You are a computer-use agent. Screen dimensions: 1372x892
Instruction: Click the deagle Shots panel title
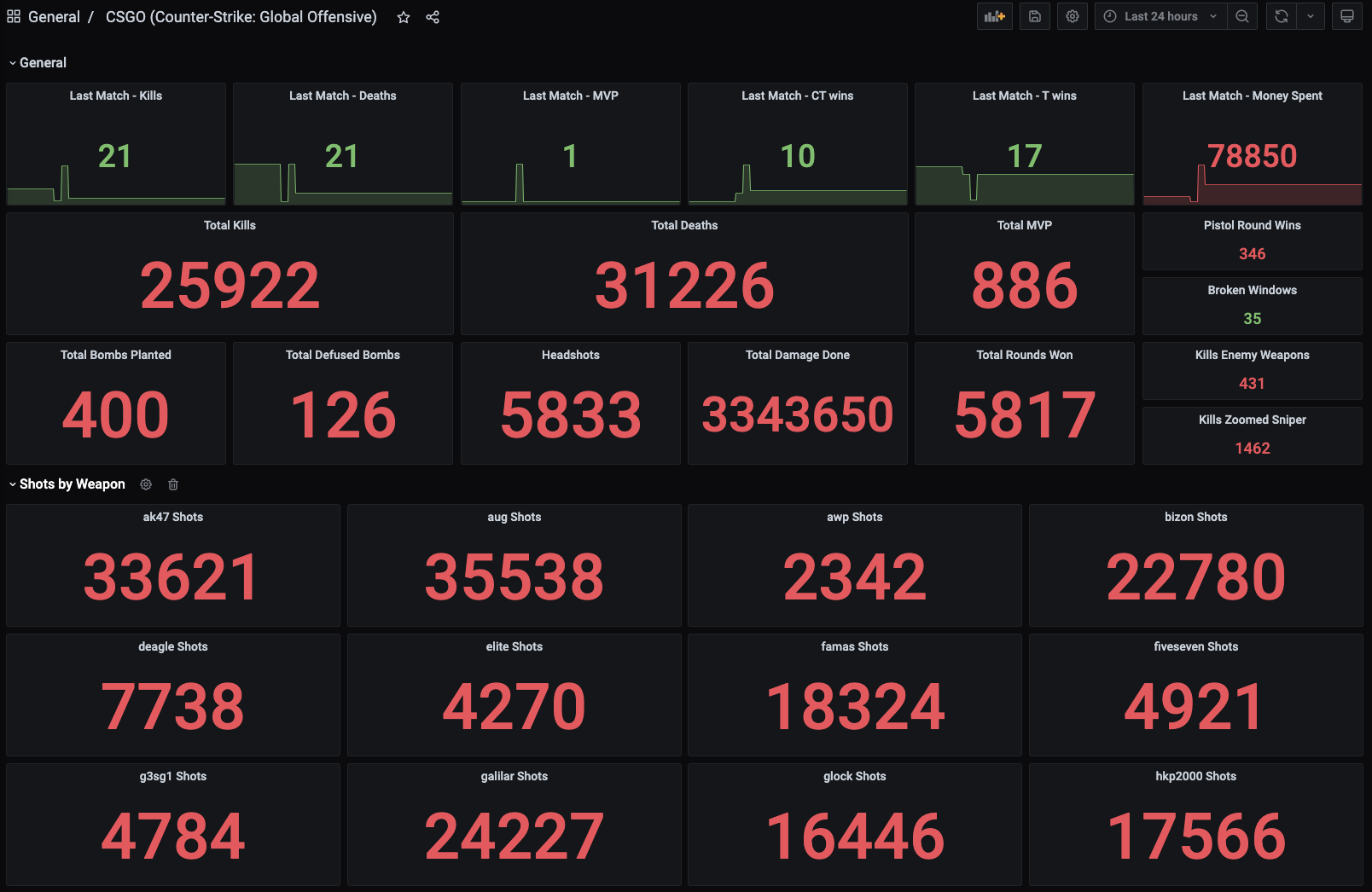click(173, 646)
